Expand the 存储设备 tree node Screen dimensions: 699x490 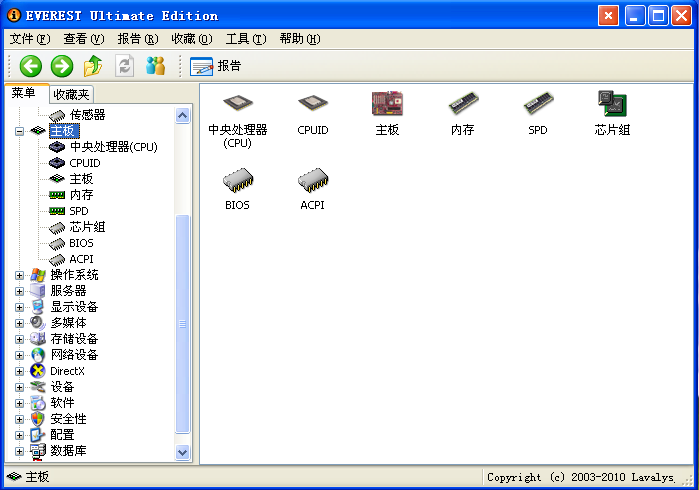pos(19,339)
